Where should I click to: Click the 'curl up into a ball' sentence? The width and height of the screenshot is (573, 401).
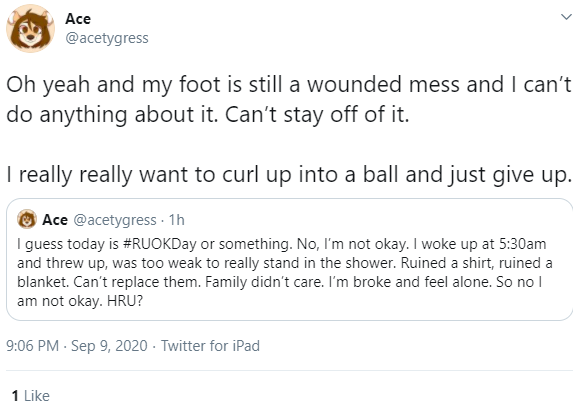click(289, 174)
